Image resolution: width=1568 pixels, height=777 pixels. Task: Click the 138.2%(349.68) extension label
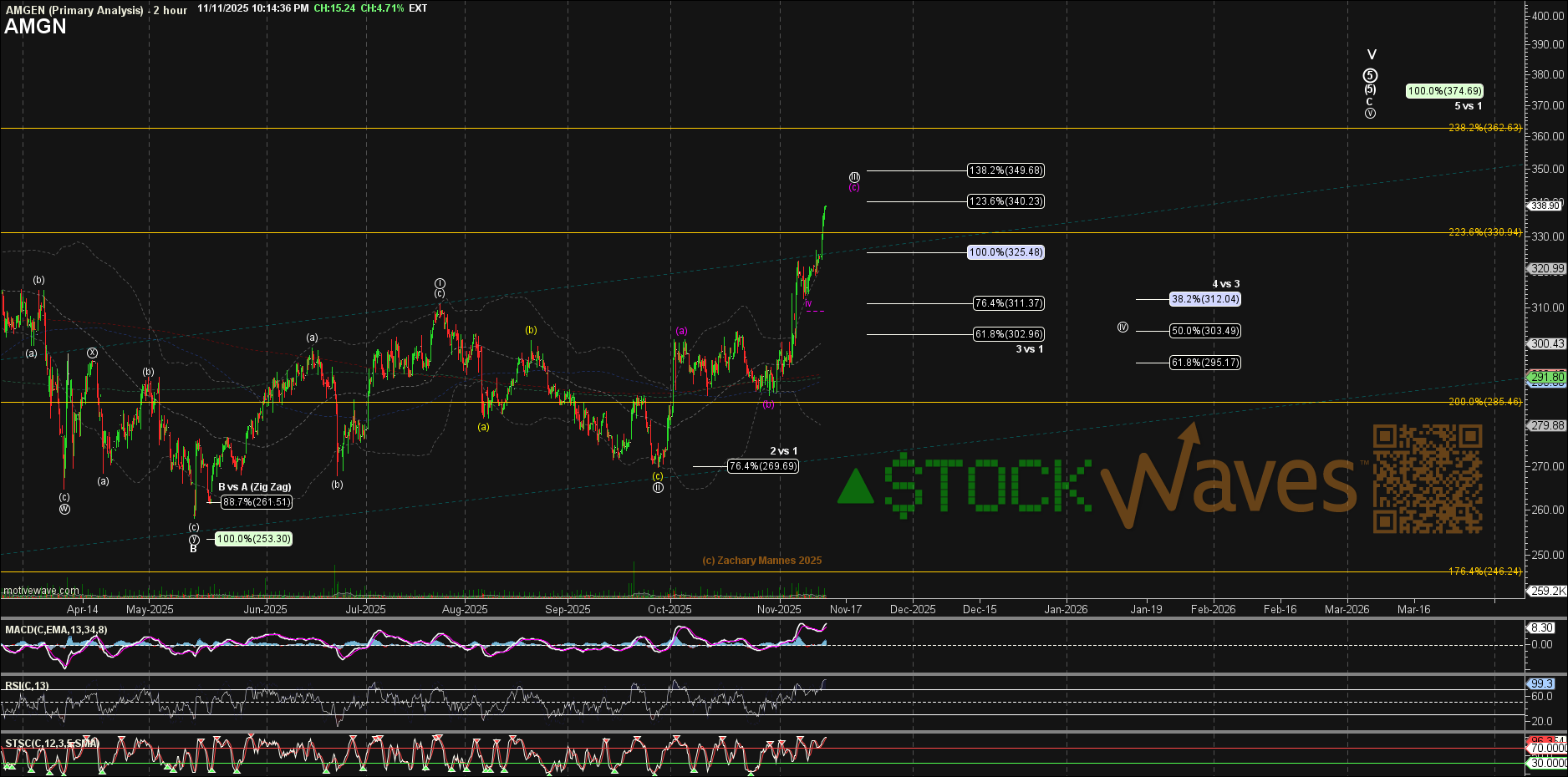point(1005,170)
